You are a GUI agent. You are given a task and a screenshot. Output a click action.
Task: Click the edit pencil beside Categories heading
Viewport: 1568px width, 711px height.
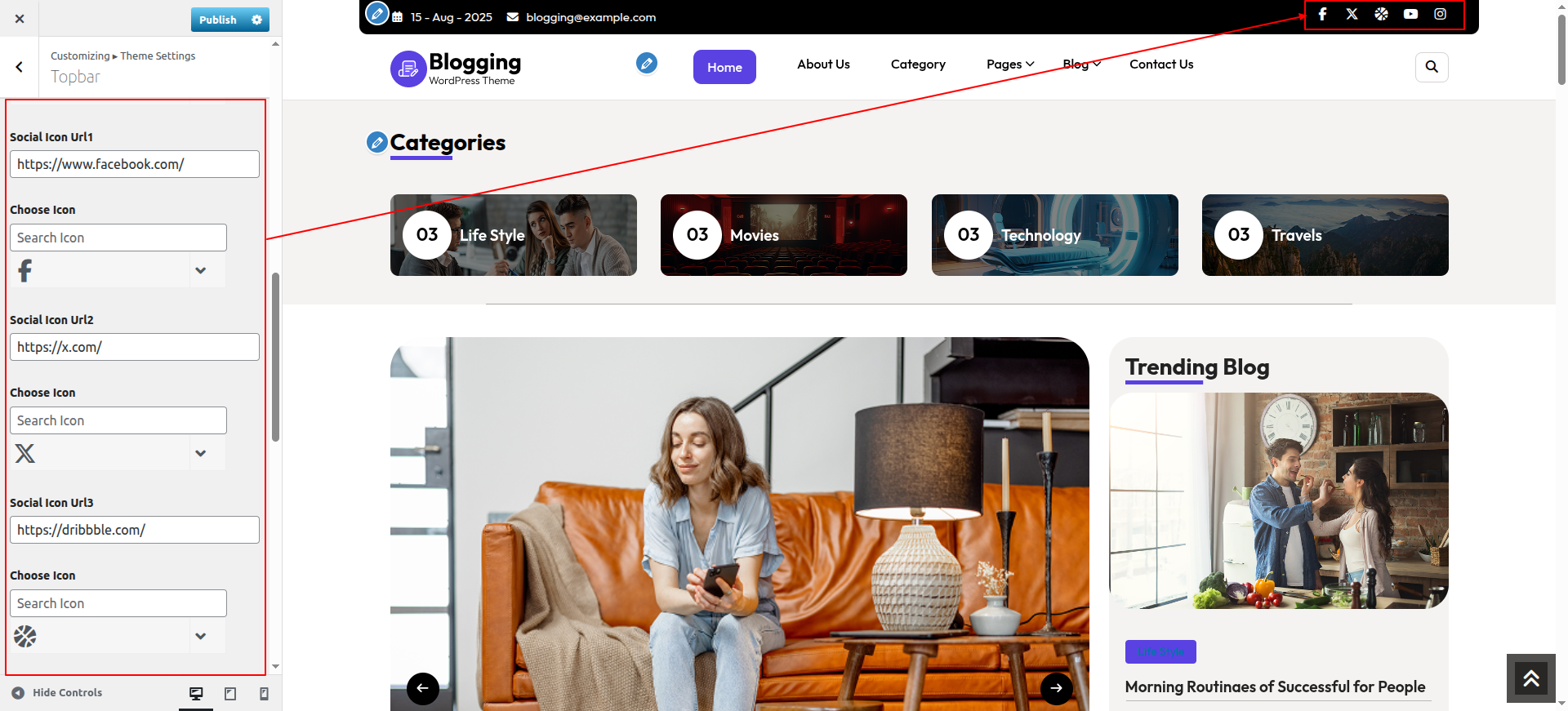376,143
